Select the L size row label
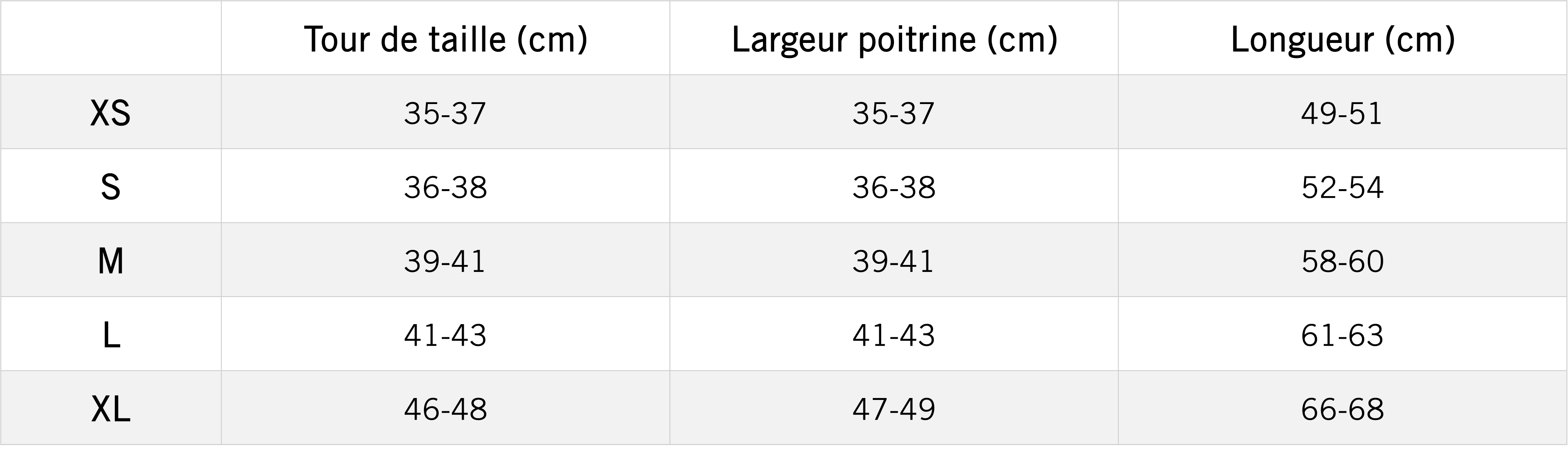 110,335
